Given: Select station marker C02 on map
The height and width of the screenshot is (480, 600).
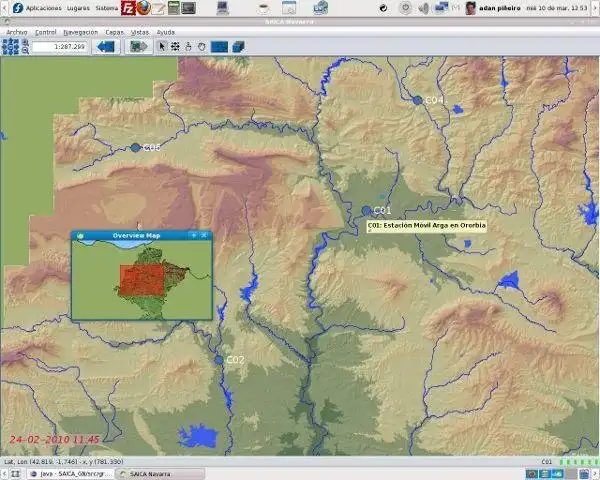Looking at the screenshot, I should 219,360.
